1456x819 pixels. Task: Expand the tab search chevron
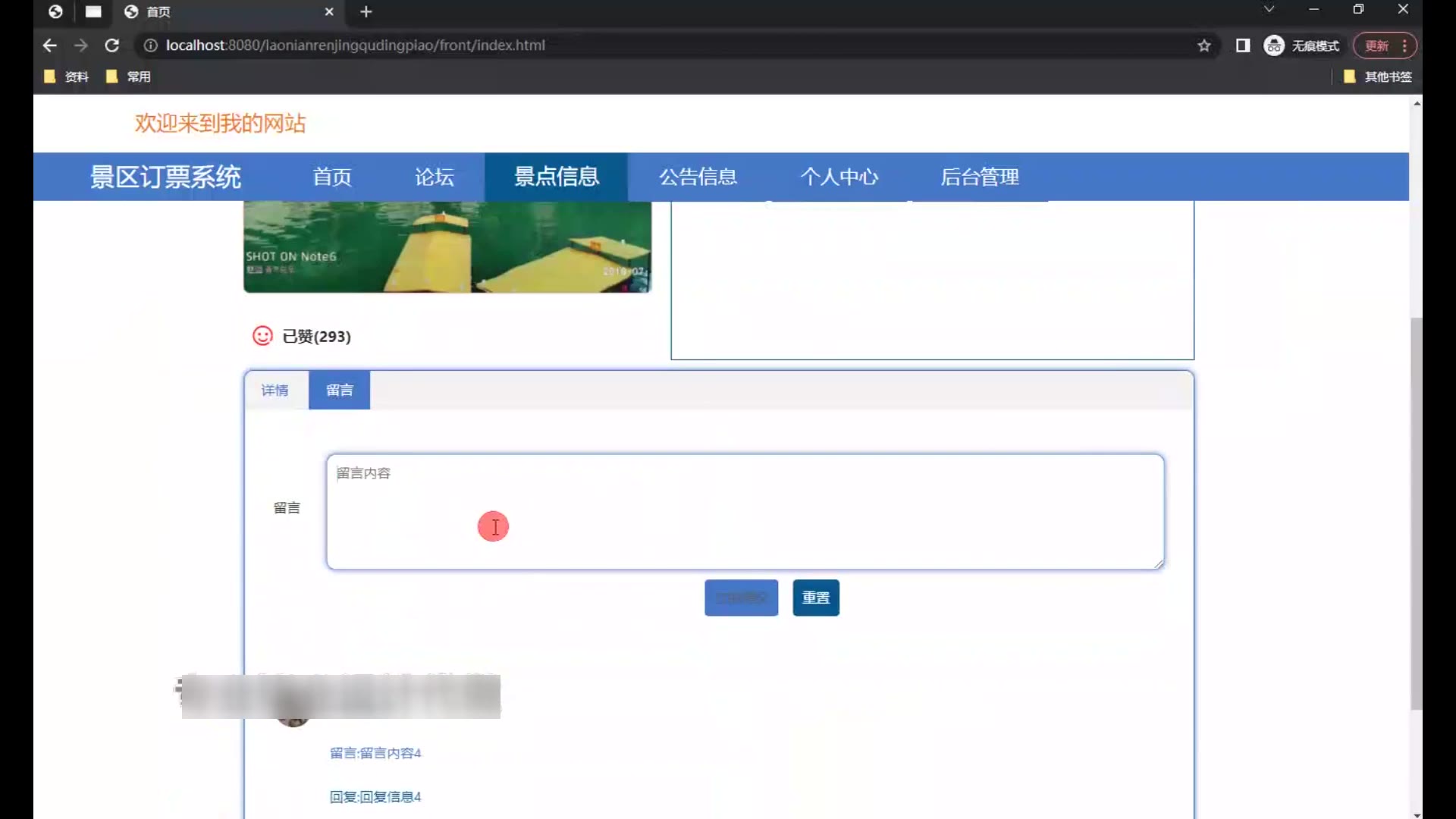pyautogui.click(x=1269, y=9)
